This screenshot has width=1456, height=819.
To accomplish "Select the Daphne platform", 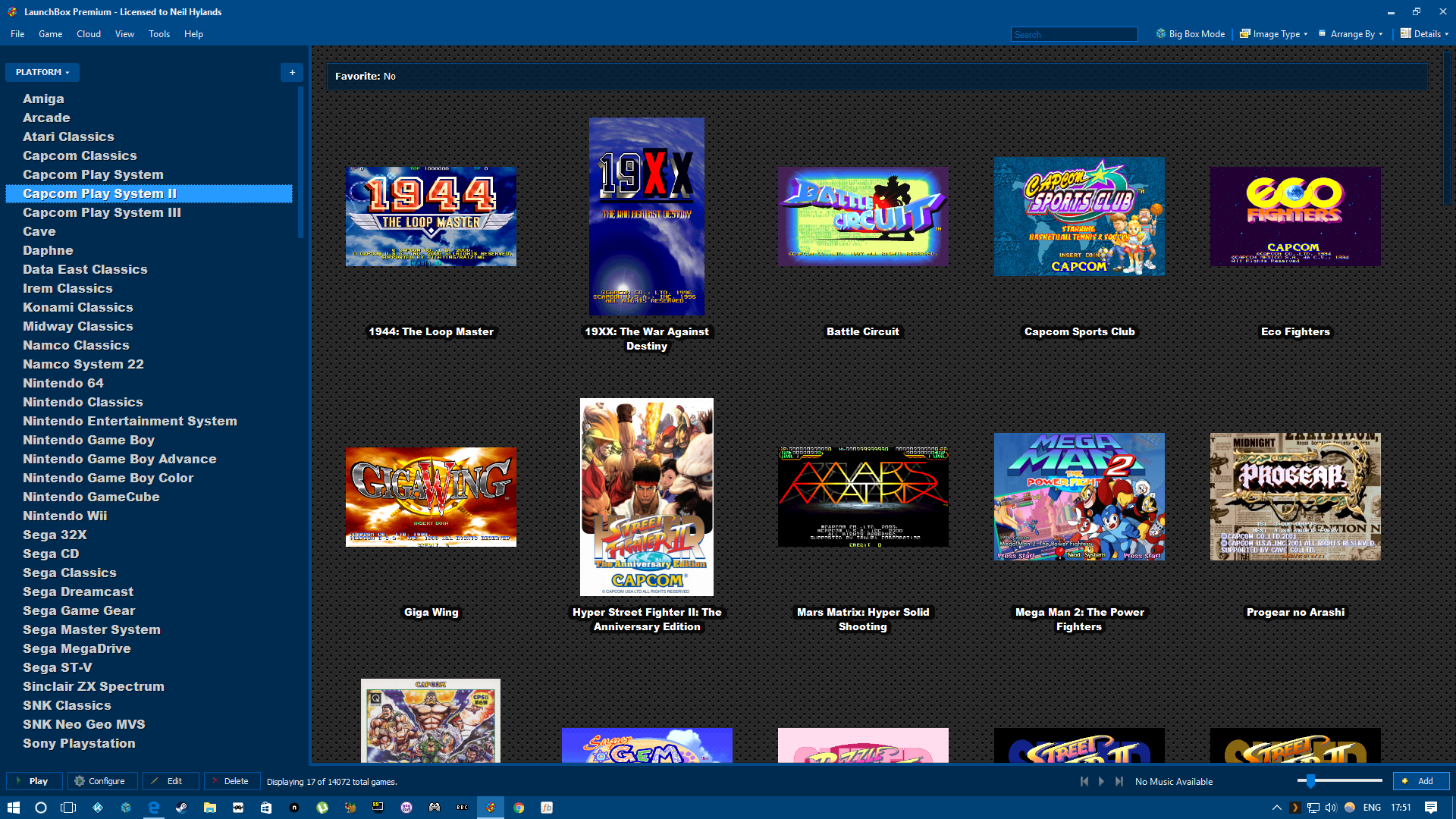I will (x=48, y=250).
